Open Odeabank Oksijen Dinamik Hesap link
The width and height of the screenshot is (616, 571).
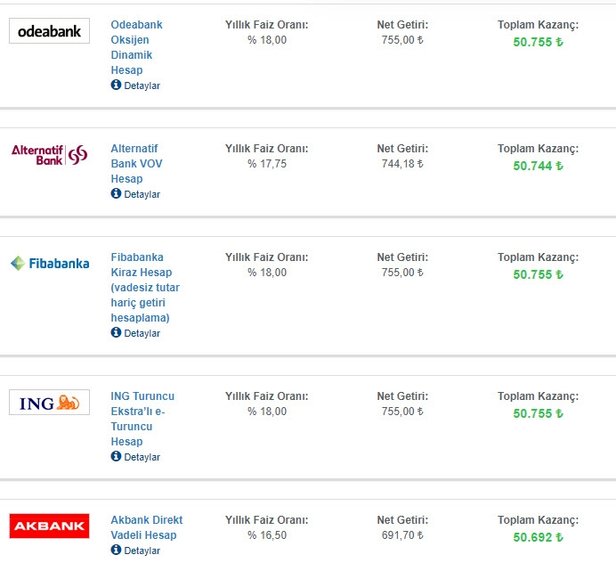tap(137, 47)
